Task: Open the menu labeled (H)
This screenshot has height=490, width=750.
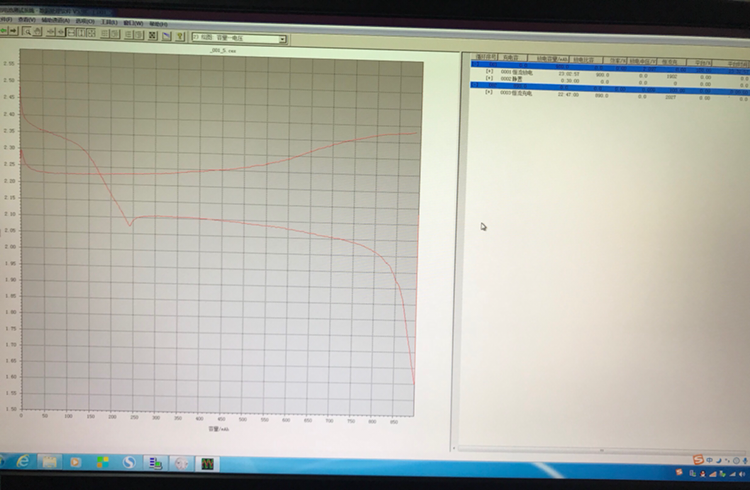Action: pos(158,23)
